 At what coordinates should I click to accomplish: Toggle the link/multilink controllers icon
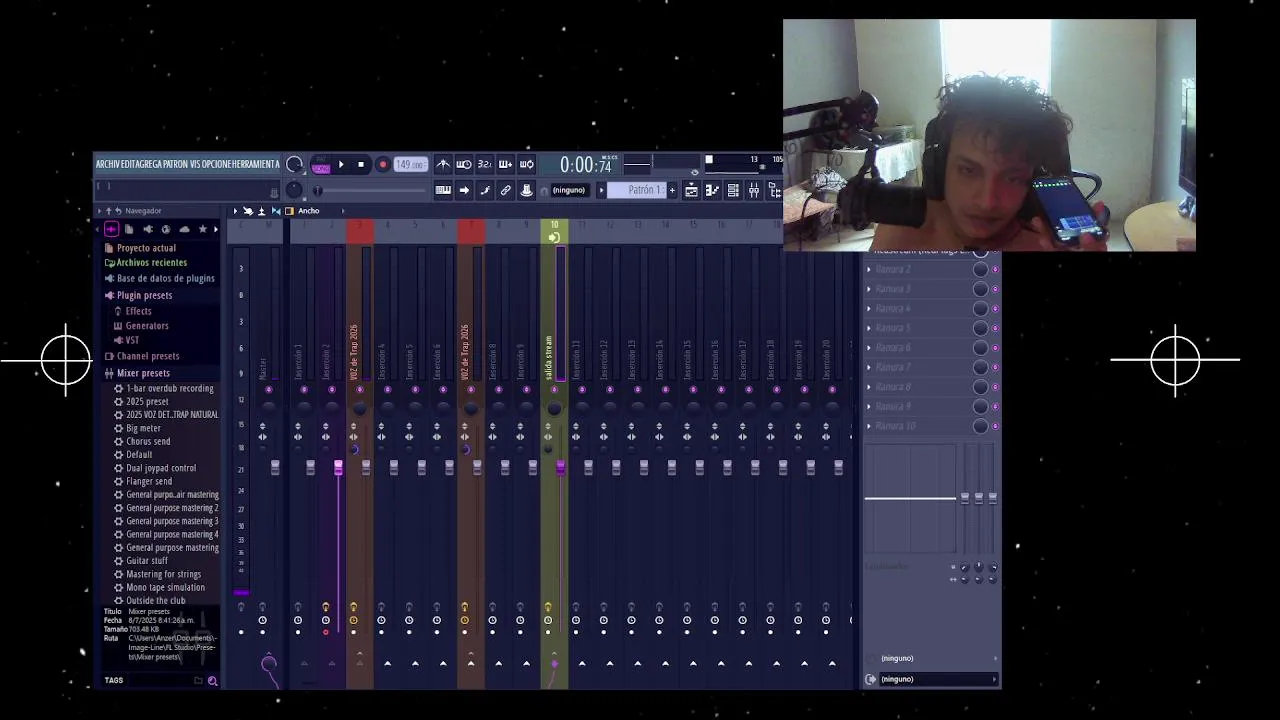pos(506,190)
